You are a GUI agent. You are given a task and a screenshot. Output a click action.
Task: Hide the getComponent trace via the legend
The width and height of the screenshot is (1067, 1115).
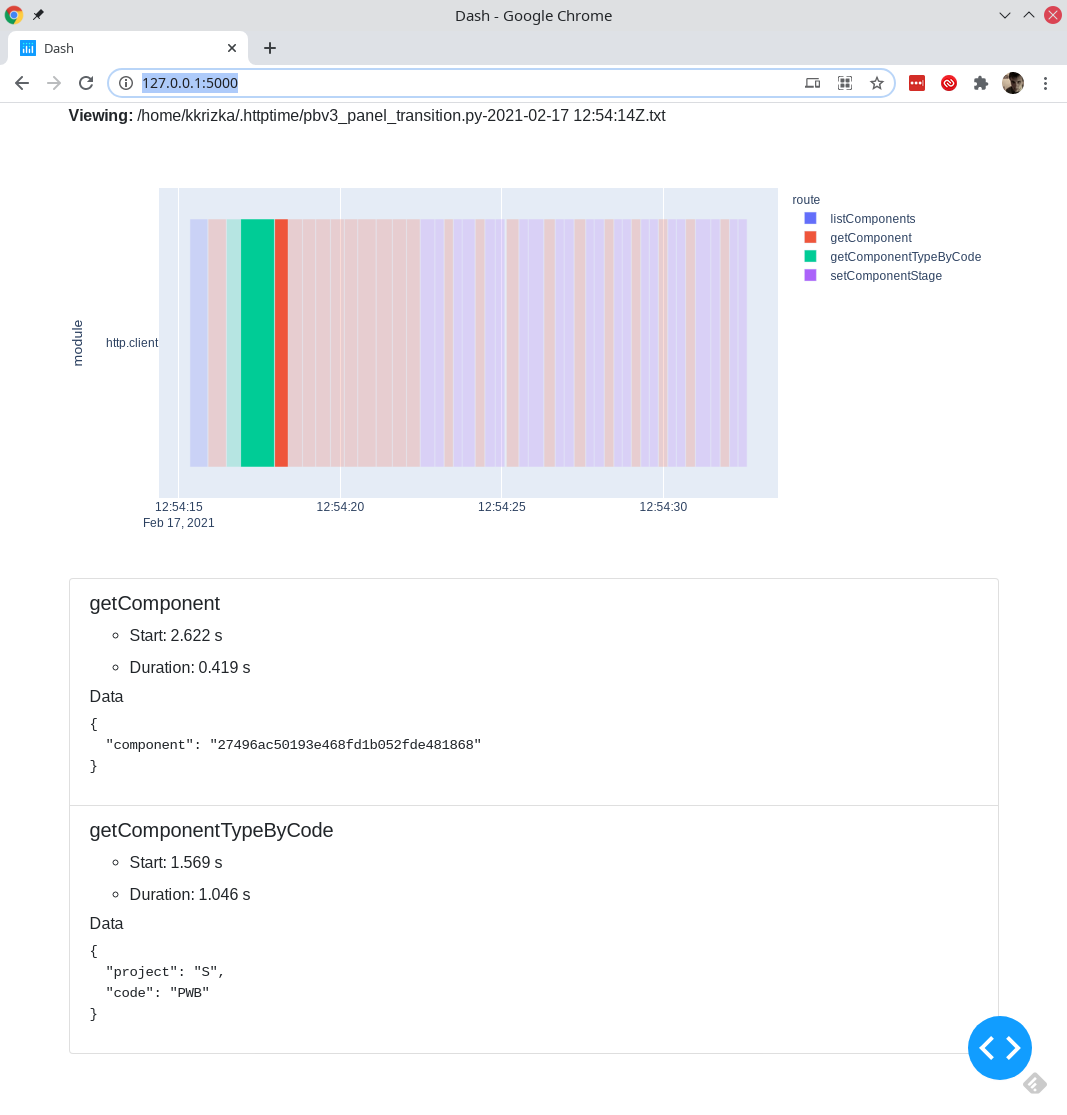click(x=870, y=238)
